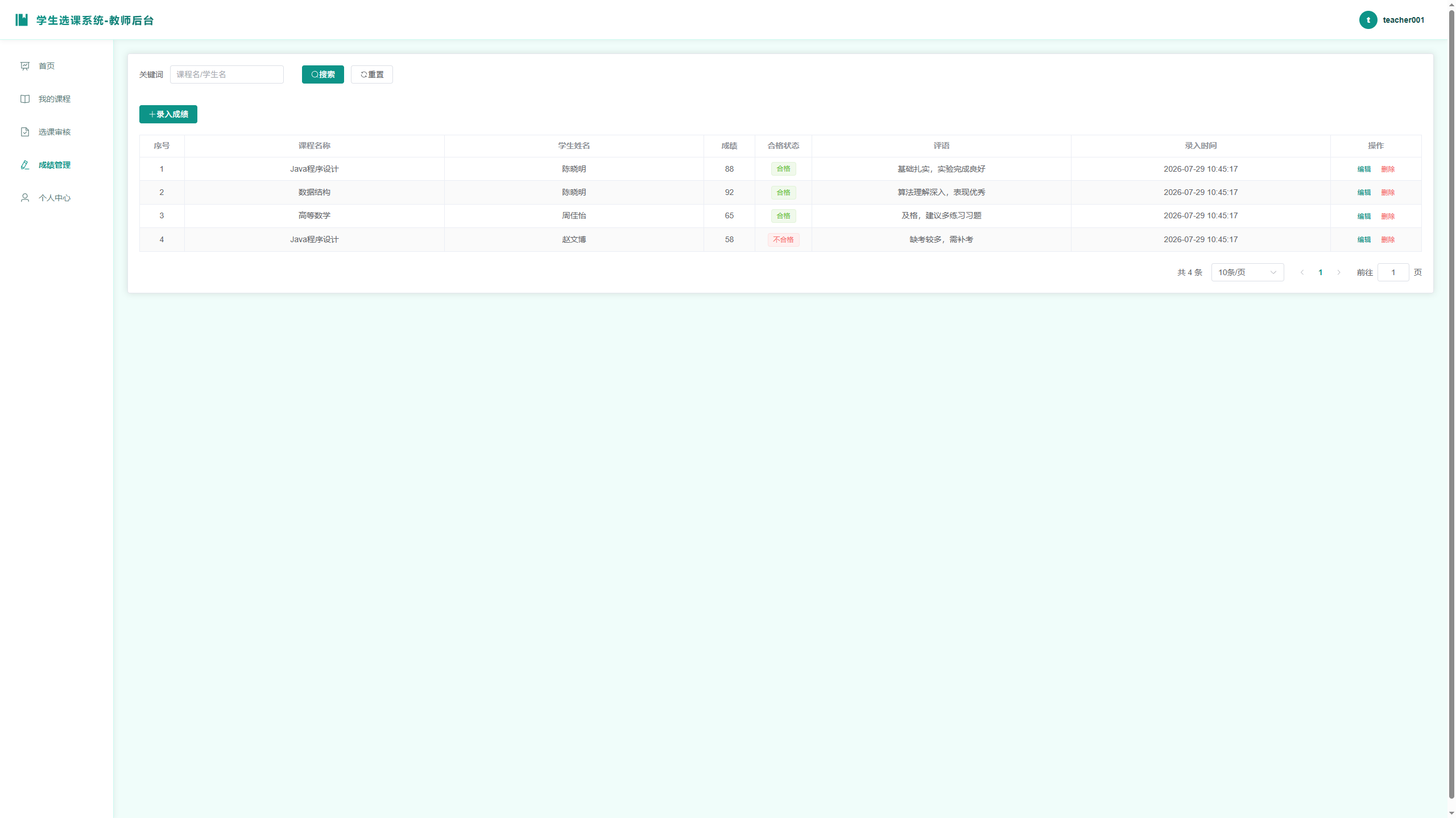Select page 1 in pagination
The image size is (1456, 818).
[1321, 272]
